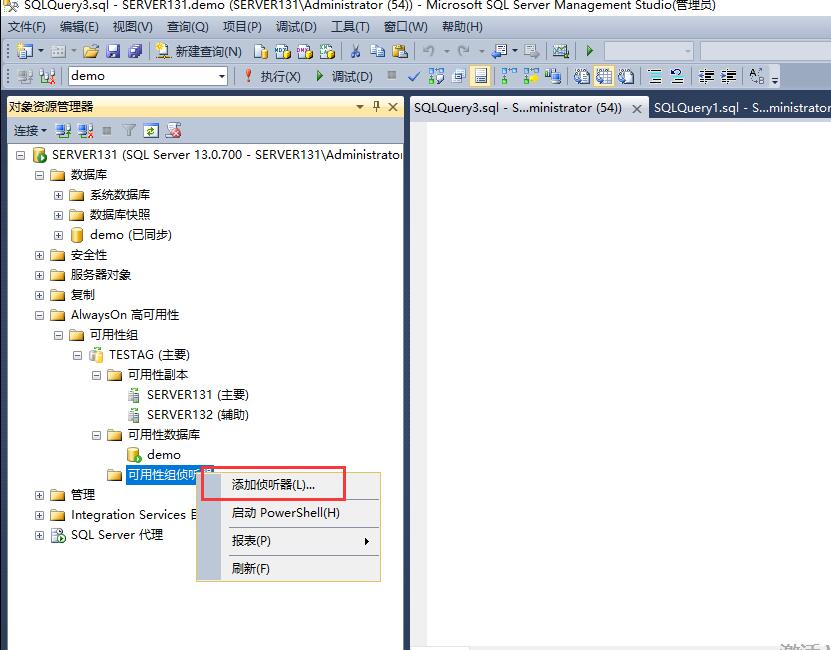Viewport: 831px width, 650px height.
Task: Toggle Include Actual Execution Plan
Action: point(509,76)
